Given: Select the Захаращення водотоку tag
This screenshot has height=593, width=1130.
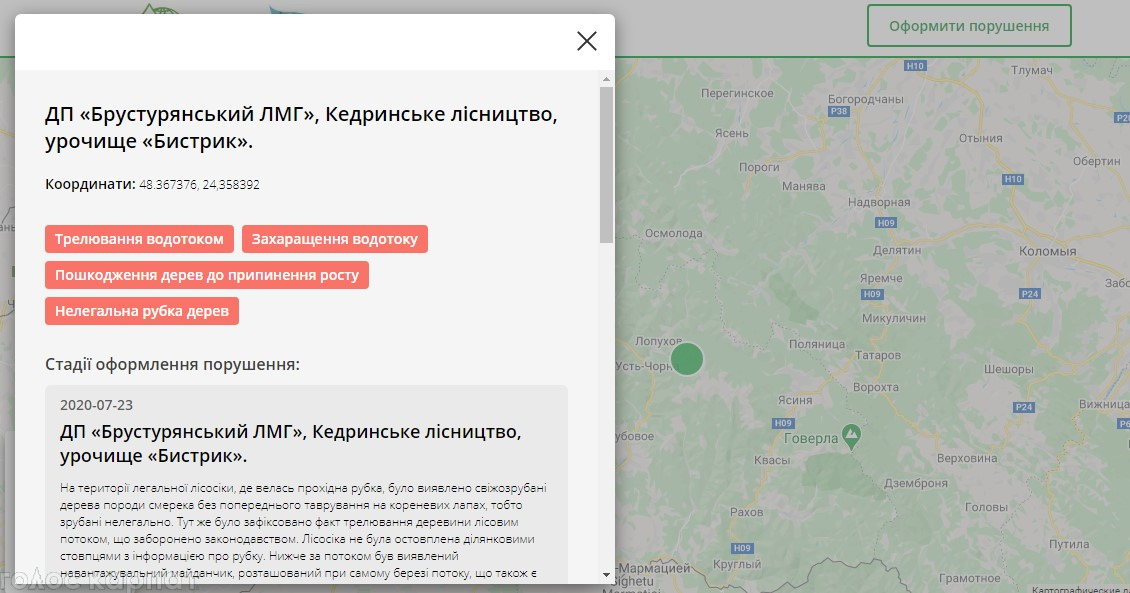Looking at the screenshot, I should (335, 239).
